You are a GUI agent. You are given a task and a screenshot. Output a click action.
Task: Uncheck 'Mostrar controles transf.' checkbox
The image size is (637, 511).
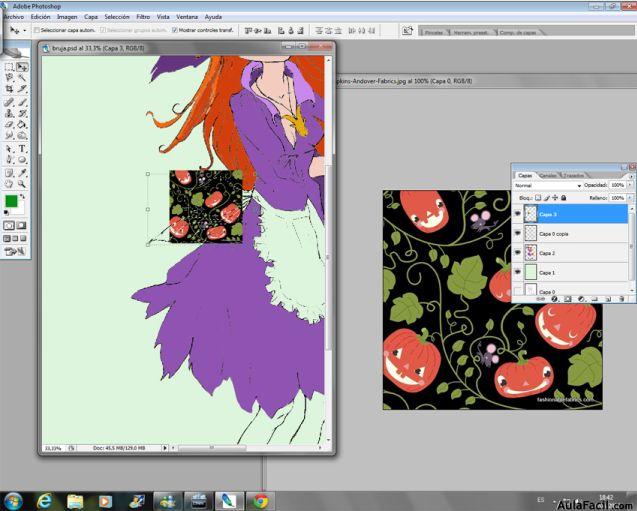pyautogui.click(x=175, y=30)
